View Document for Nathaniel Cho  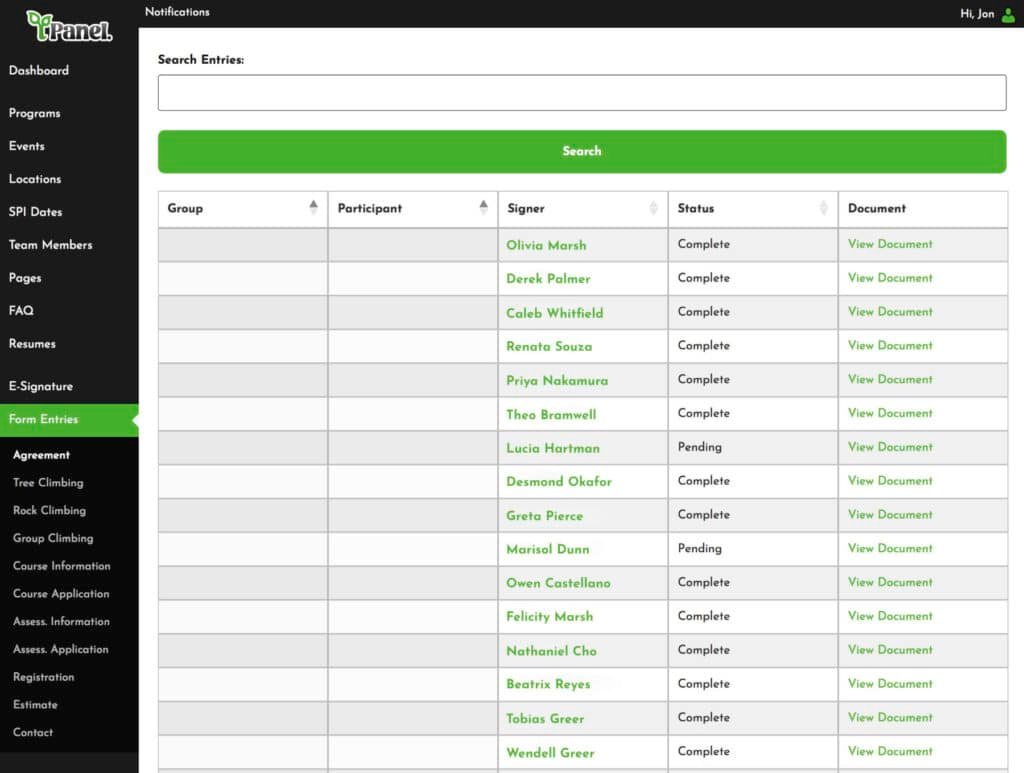click(x=890, y=650)
